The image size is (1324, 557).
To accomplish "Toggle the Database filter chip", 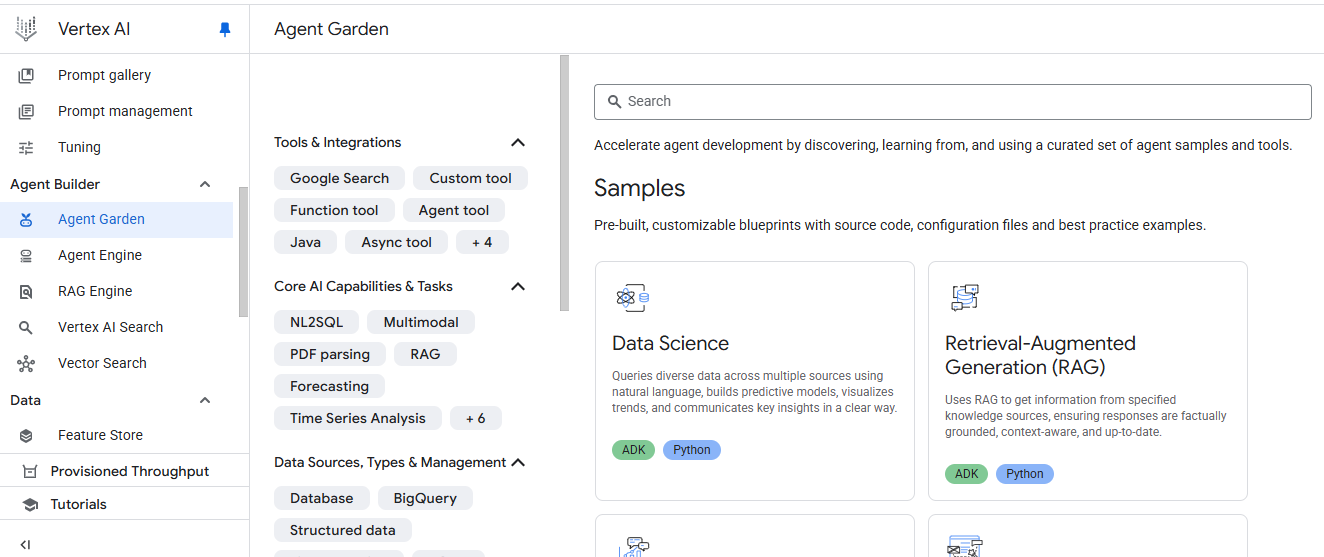I will 322,498.
